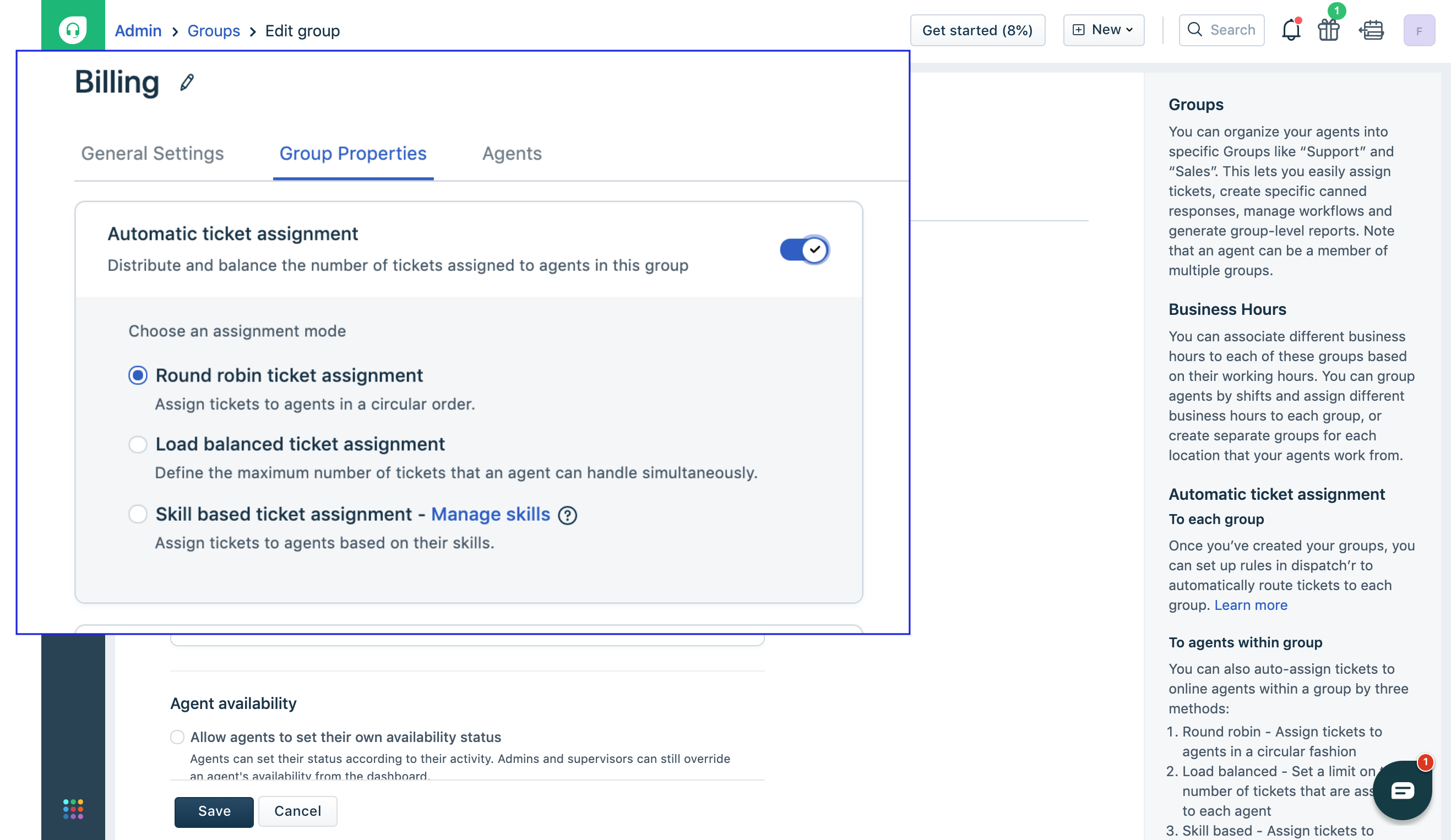Screen dimensions: 1451x840
Task: Click the help question mark near Manage skills
Action: [x=567, y=515]
